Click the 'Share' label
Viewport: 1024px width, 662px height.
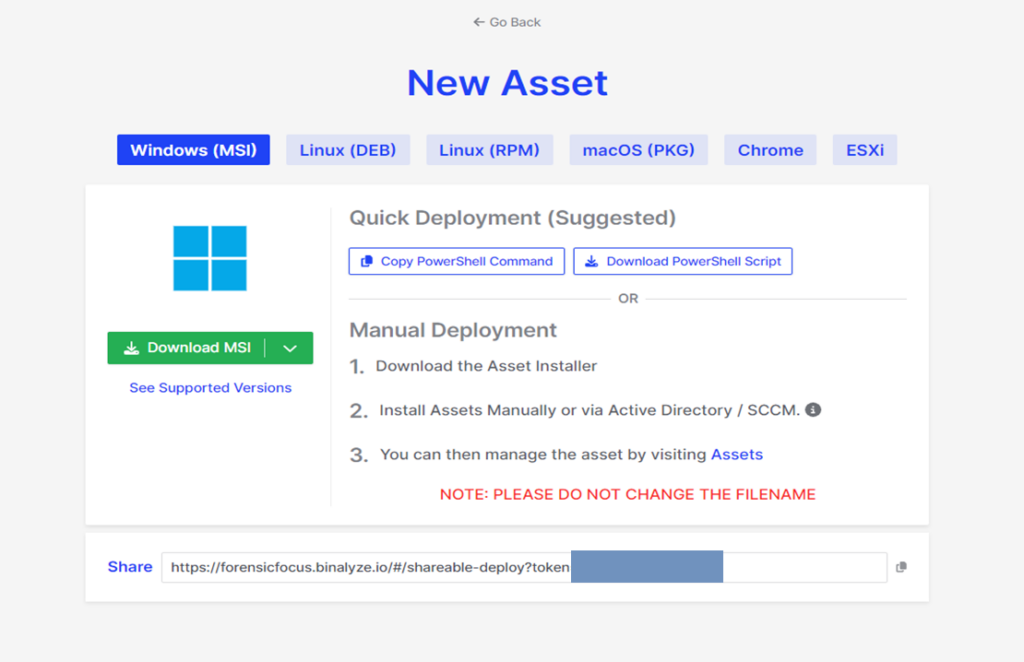pos(130,567)
